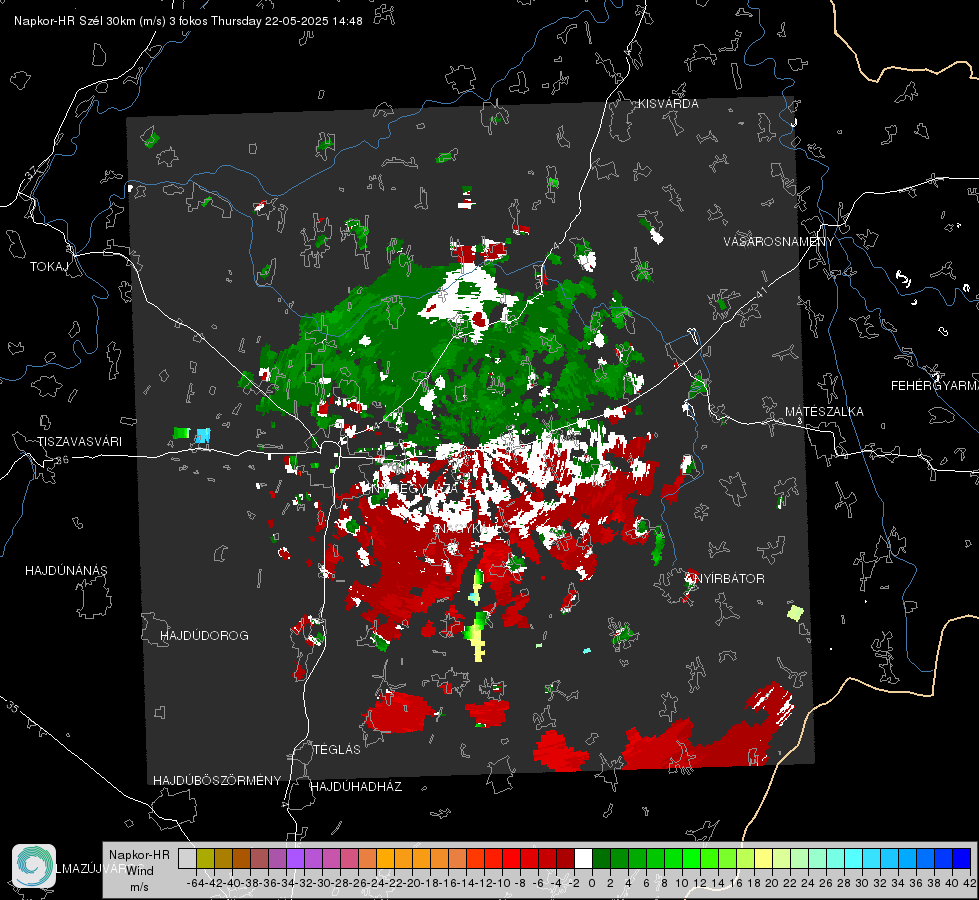Click the TOKAJ city label

pyautogui.click(x=49, y=267)
